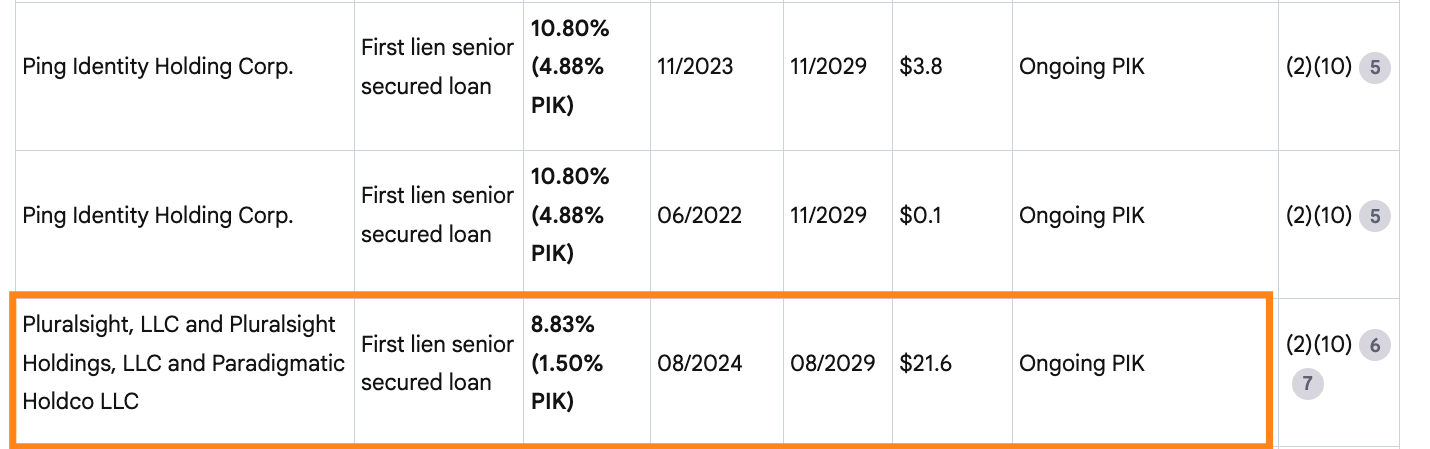Select the 06/2022 date cell
The height and width of the screenshot is (449, 1430).
coord(700,216)
